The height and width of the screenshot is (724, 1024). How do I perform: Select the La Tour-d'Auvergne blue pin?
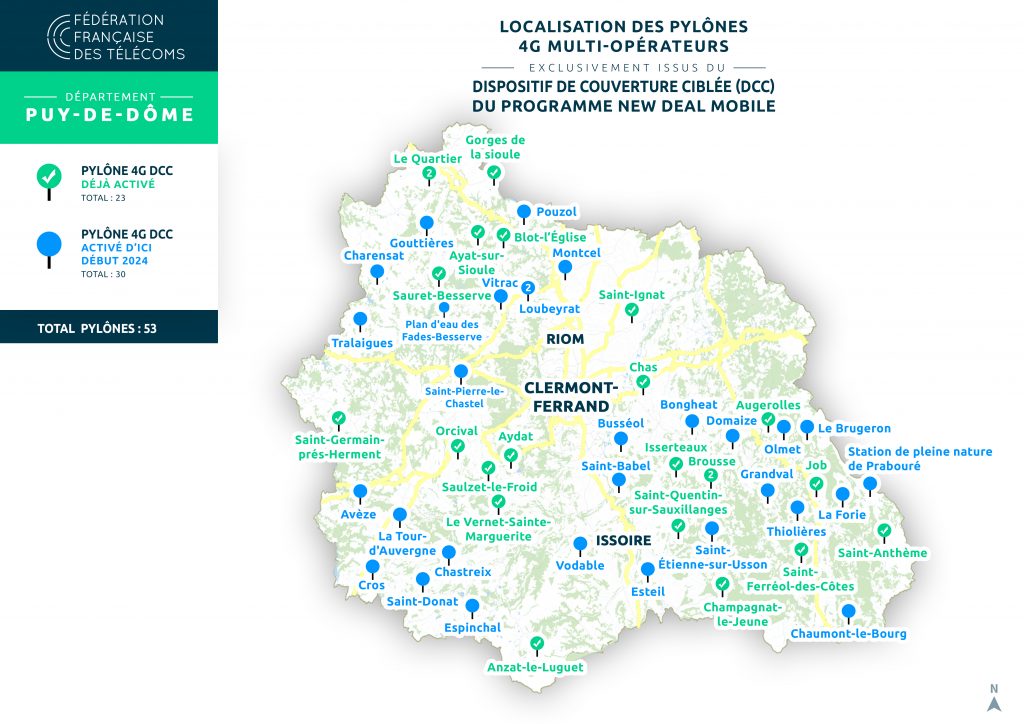coord(400,518)
